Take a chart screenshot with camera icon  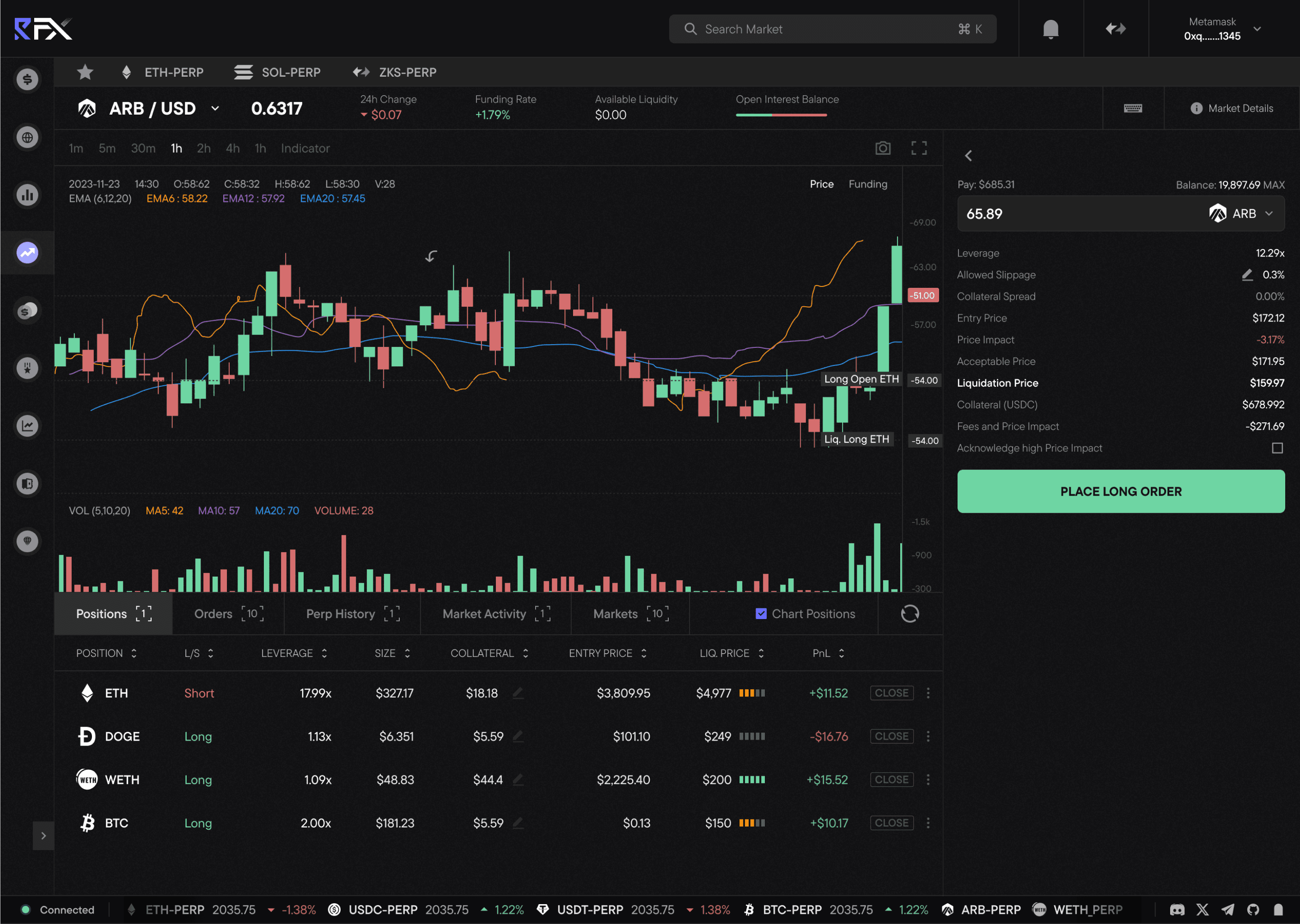point(882,148)
